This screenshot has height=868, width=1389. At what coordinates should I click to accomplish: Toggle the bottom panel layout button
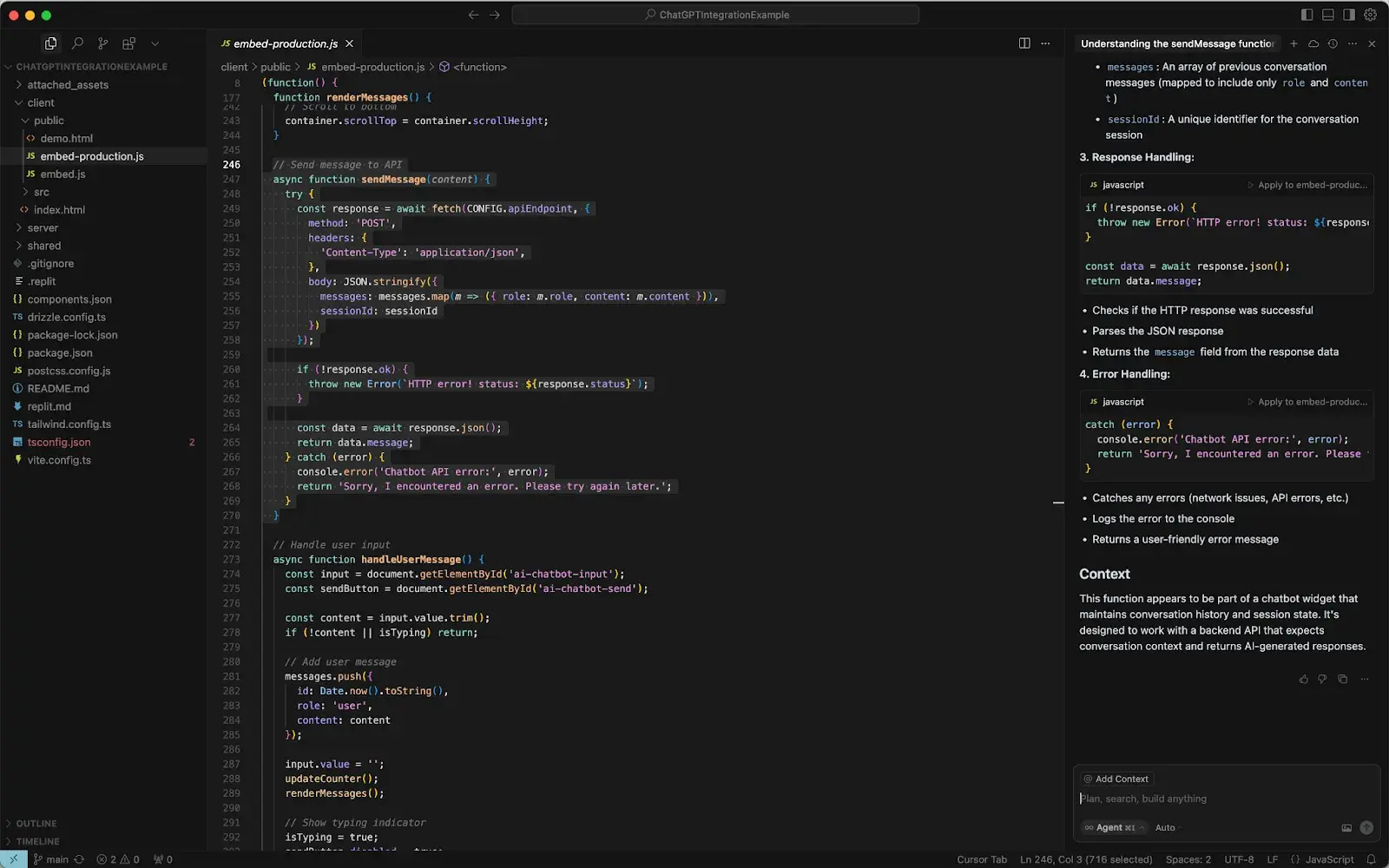1328,15
